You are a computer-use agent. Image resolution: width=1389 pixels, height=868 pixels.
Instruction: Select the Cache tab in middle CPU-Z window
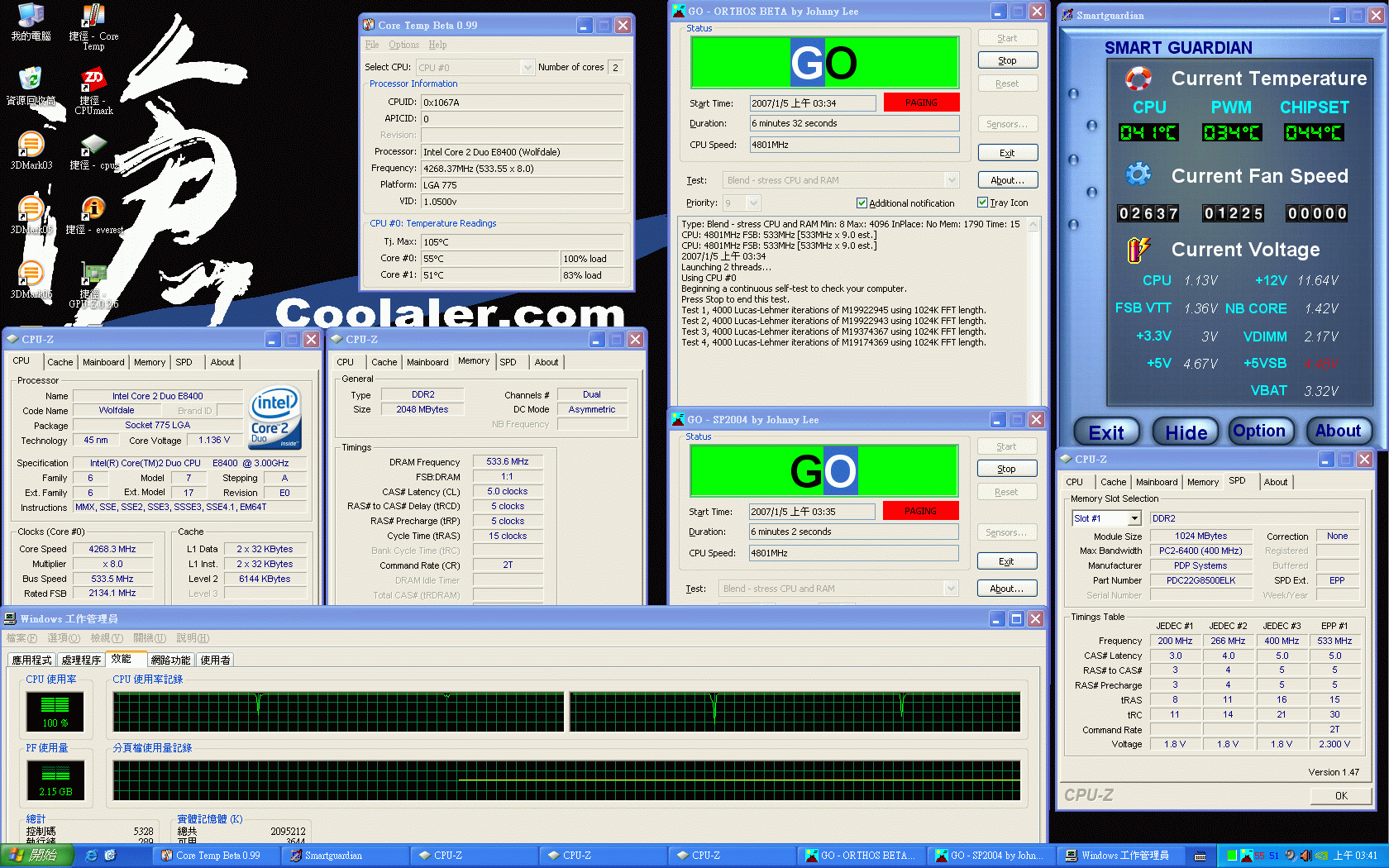(x=384, y=362)
